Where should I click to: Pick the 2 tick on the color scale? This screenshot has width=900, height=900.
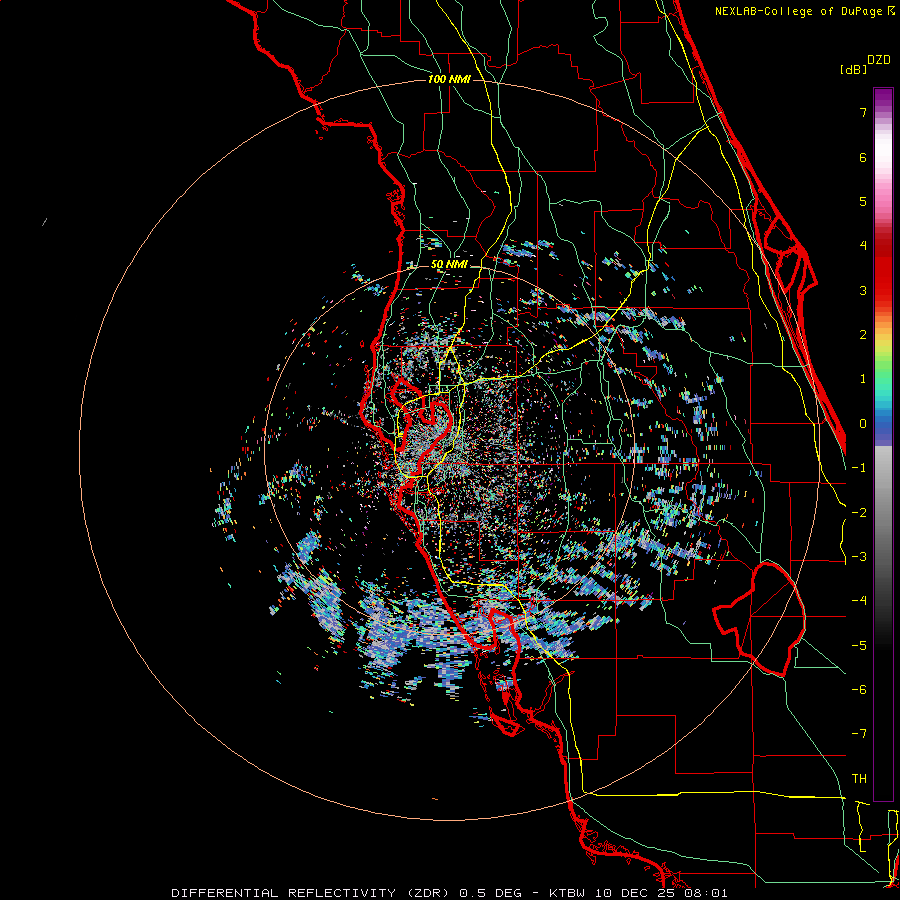pyautogui.click(x=863, y=335)
